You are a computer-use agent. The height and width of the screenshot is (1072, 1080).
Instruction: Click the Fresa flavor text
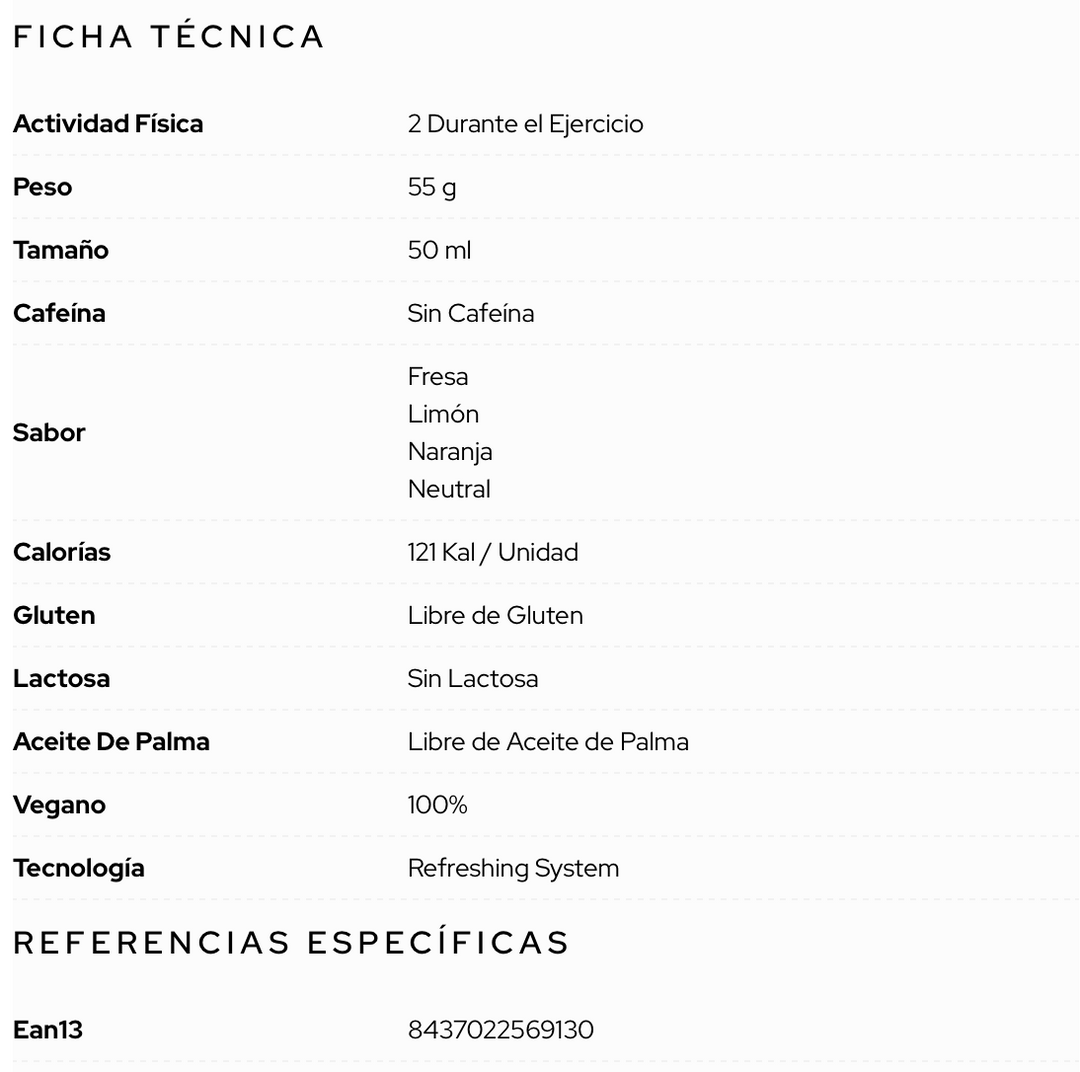click(438, 376)
